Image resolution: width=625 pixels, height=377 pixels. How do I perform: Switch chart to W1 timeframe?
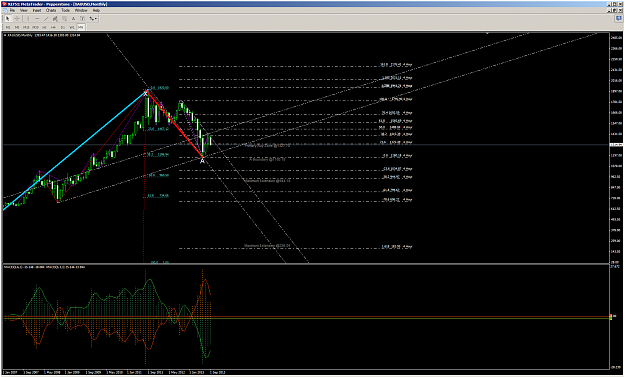71,27
